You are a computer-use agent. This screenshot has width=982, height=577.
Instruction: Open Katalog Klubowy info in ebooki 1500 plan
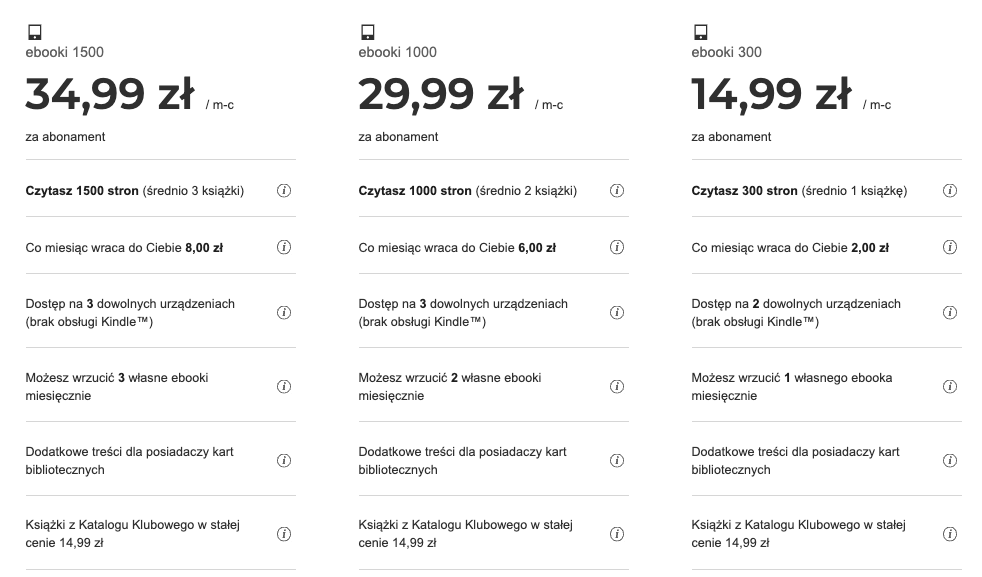pos(284,534)
